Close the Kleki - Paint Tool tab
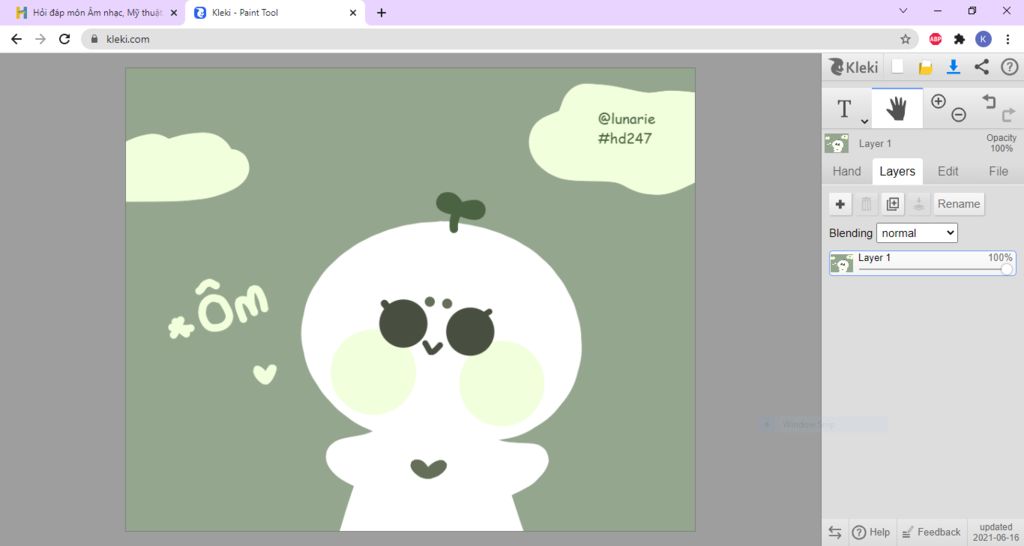 point(353,12)
